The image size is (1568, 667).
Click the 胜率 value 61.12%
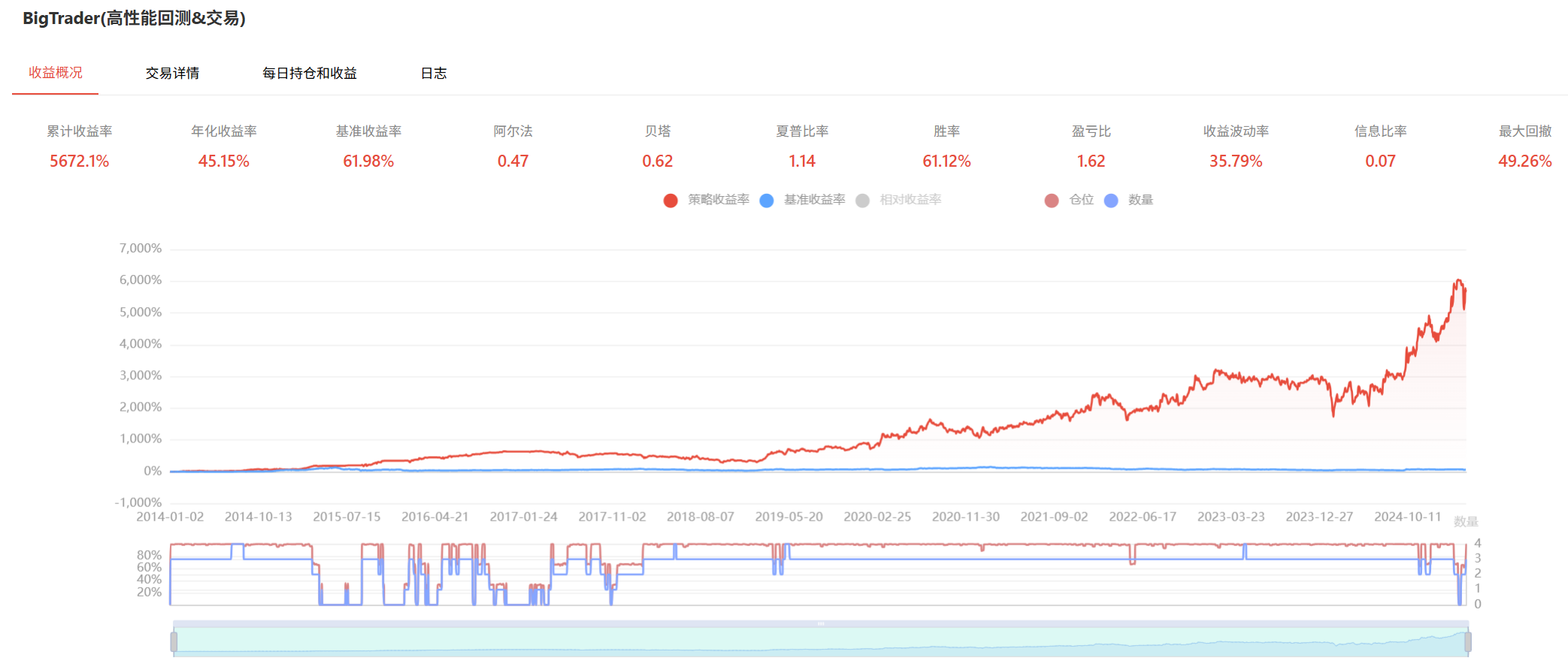pyautogui.click(x=946, y=161)
